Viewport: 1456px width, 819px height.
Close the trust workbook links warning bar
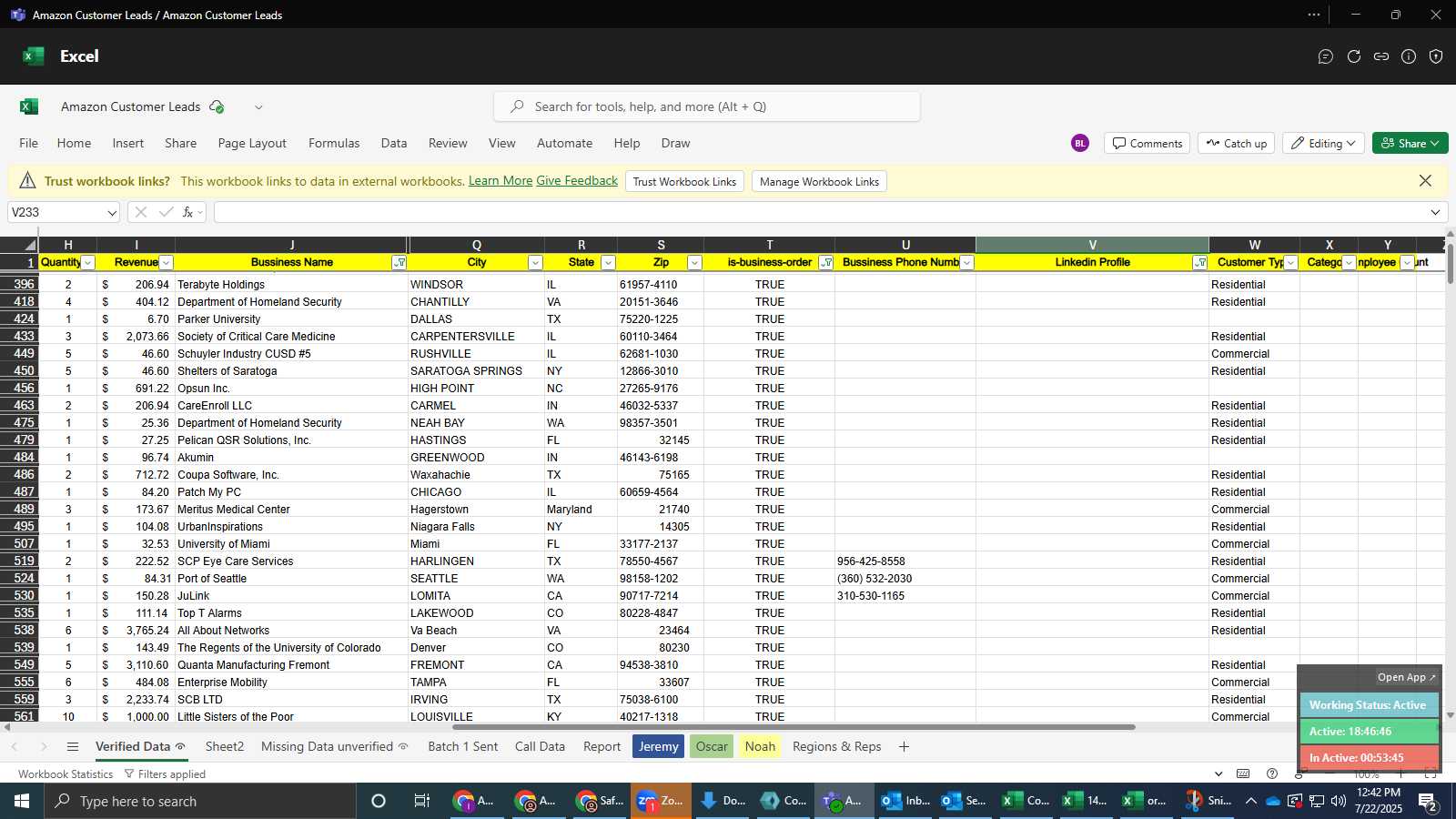click(1425, 181)
